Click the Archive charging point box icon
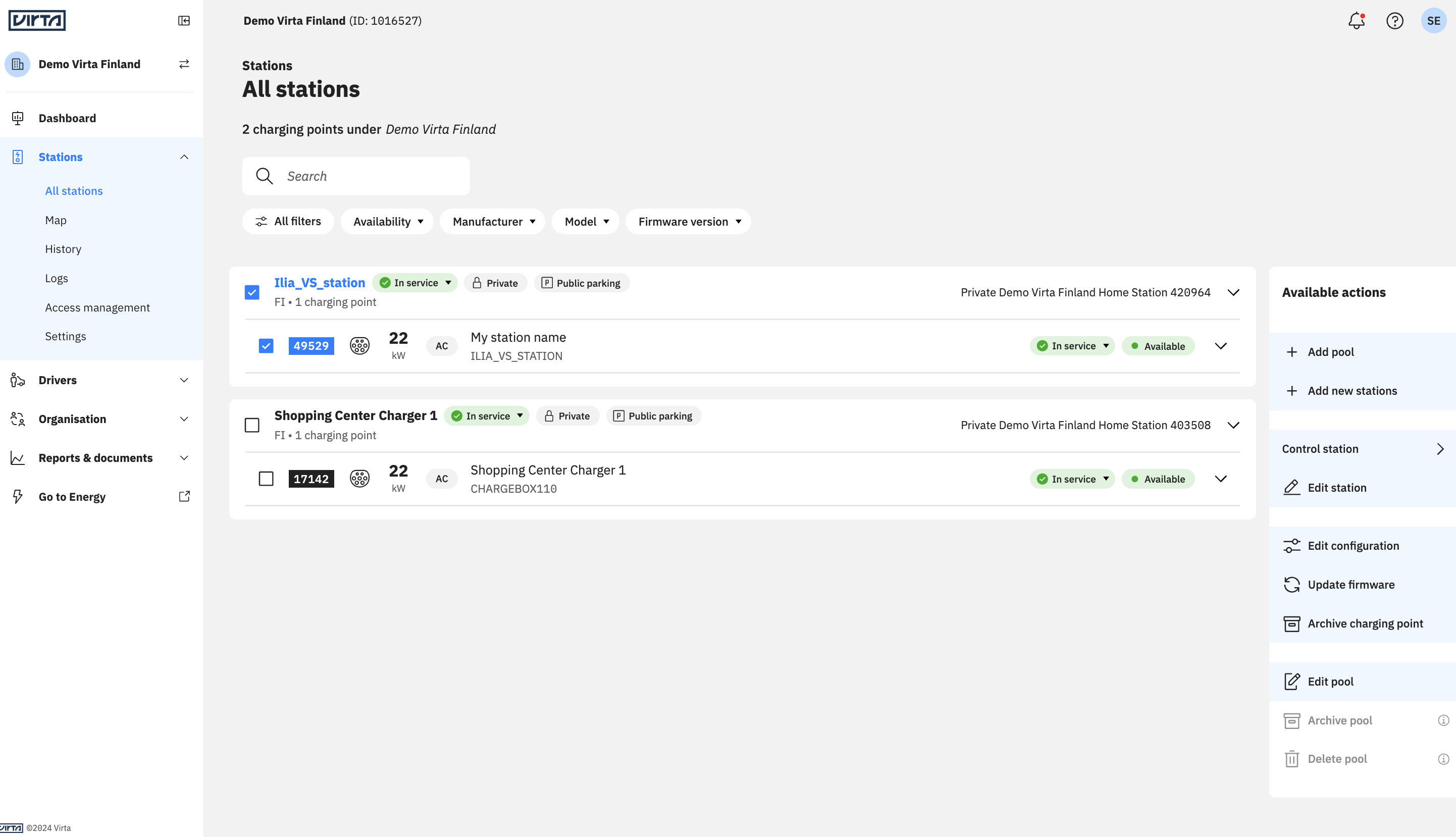This screenshot has height=837, width=1456. pos(1291,624)
